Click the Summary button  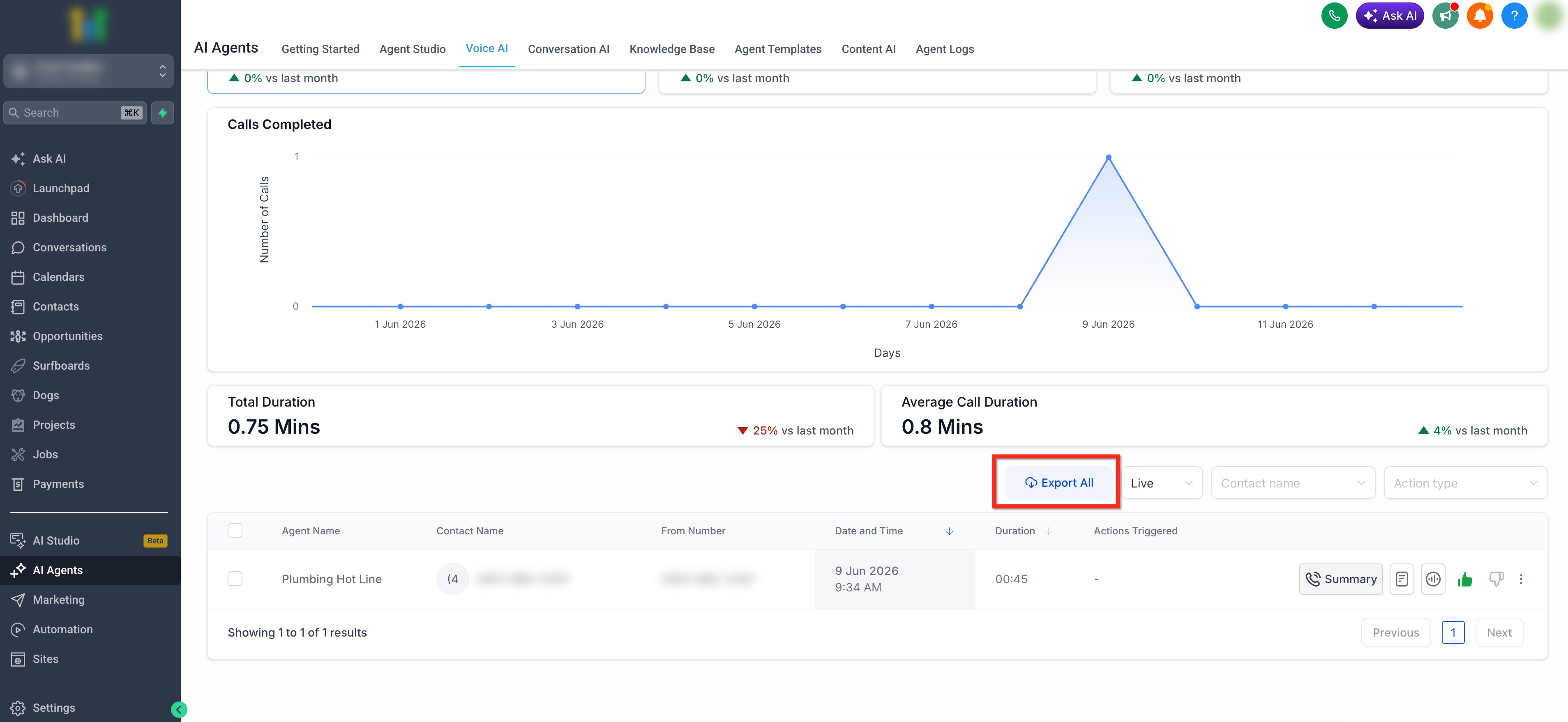coord(1340,579)
